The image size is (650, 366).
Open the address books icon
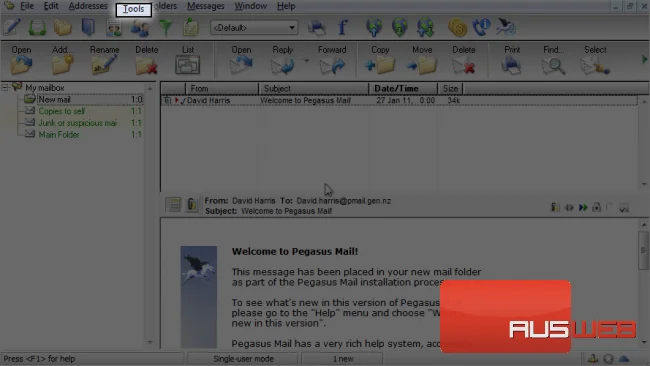[x=88, y=28]
